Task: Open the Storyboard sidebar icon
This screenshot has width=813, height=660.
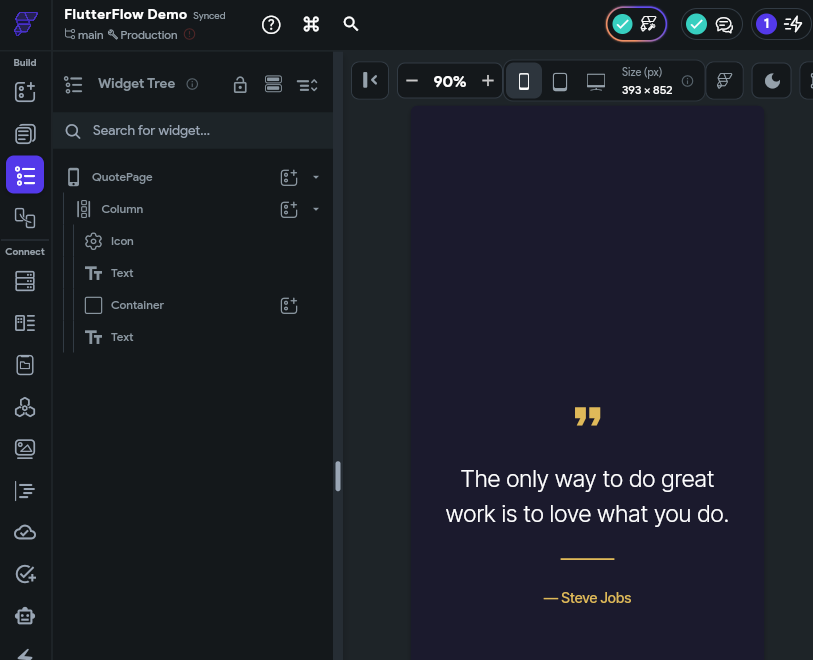Action: (x=25, y=218)
